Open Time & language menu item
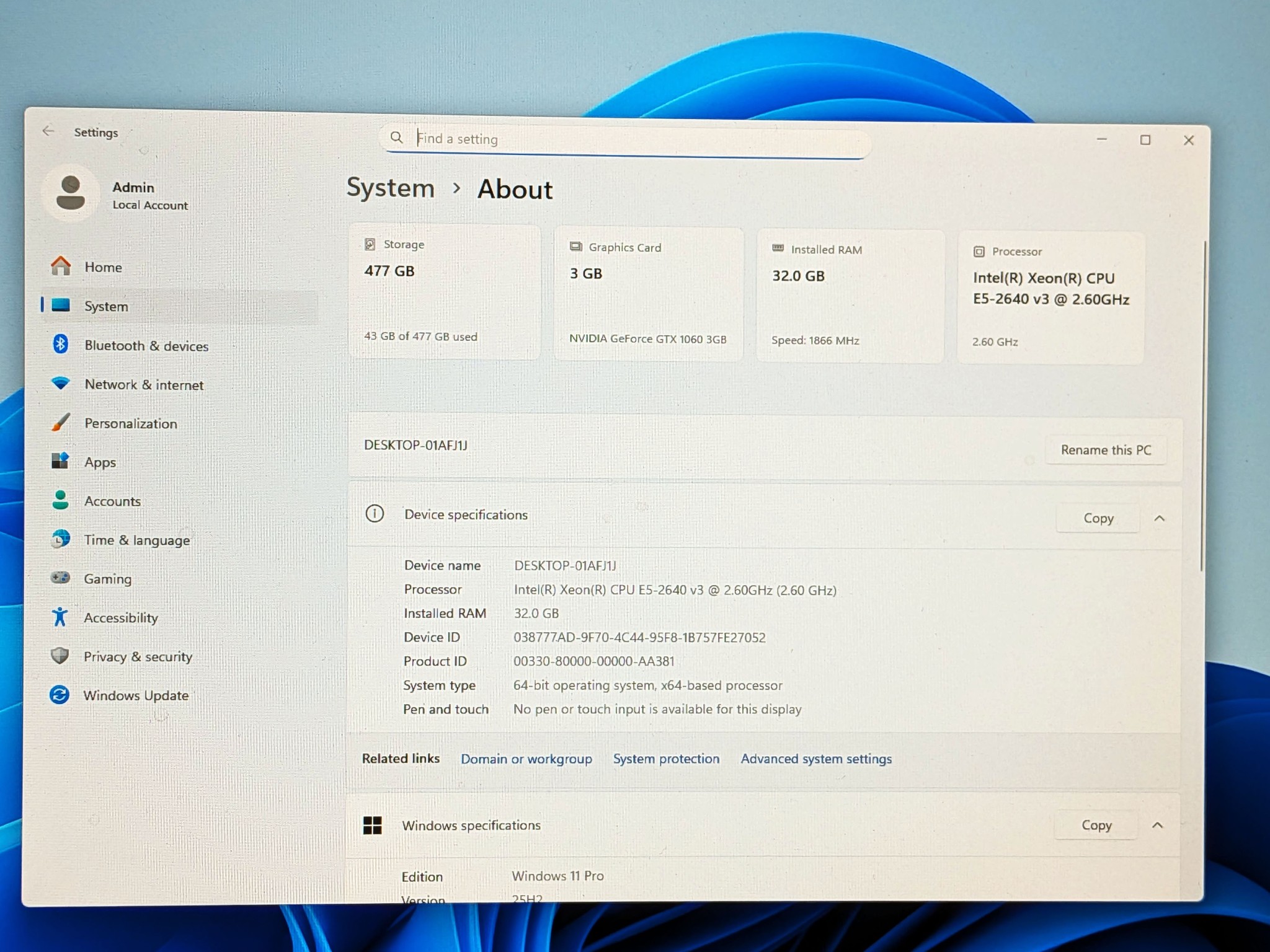This screenshot has width=1270, height=952. click(137, 540)
